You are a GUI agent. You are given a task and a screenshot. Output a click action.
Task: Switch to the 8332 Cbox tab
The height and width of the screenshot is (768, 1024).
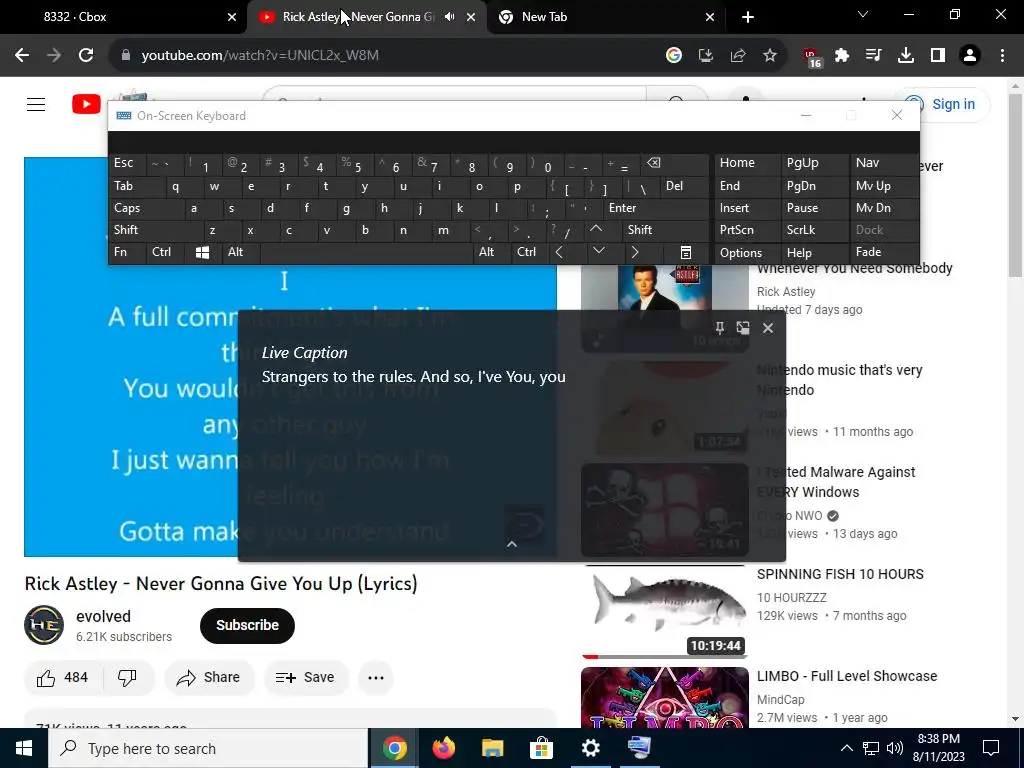pos(124,17)
